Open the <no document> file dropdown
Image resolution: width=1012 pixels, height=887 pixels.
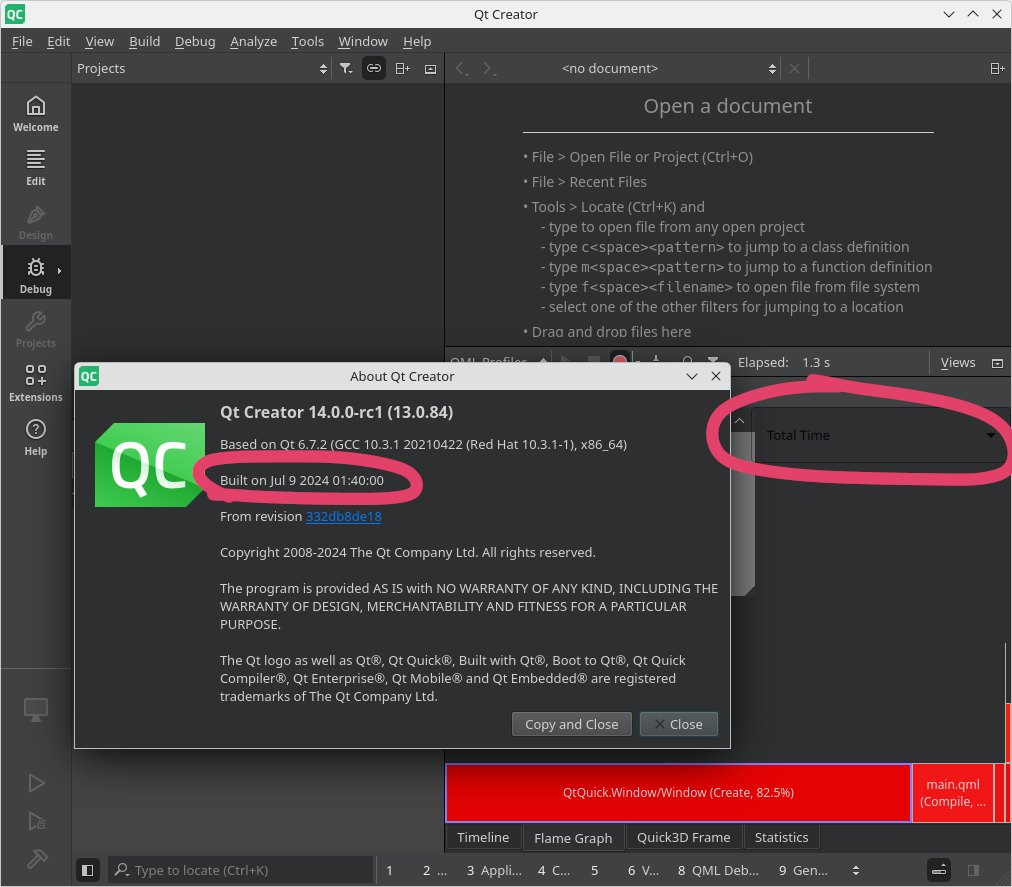(667, 68)
